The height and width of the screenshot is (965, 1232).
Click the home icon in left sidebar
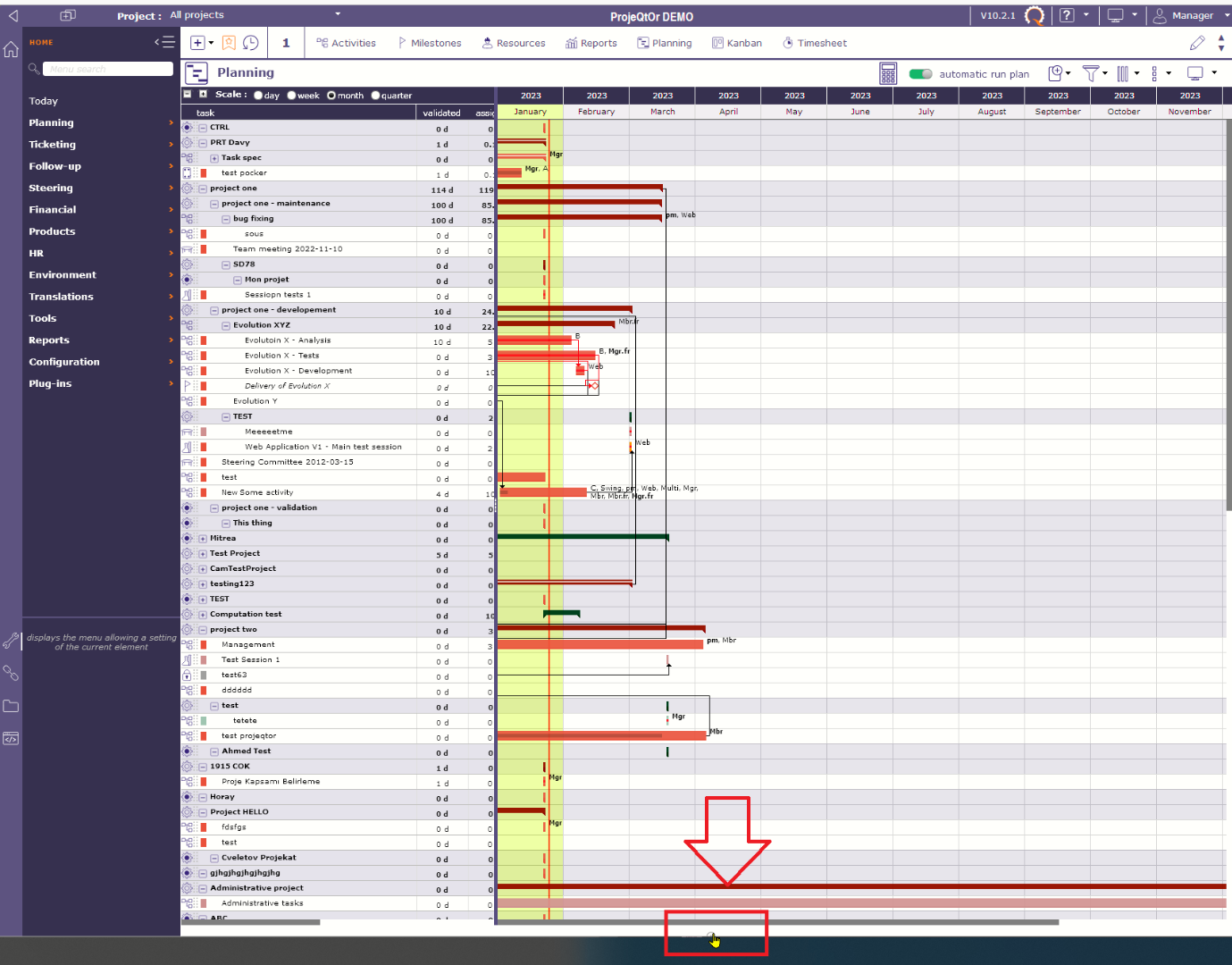click(x=11, y=49)
